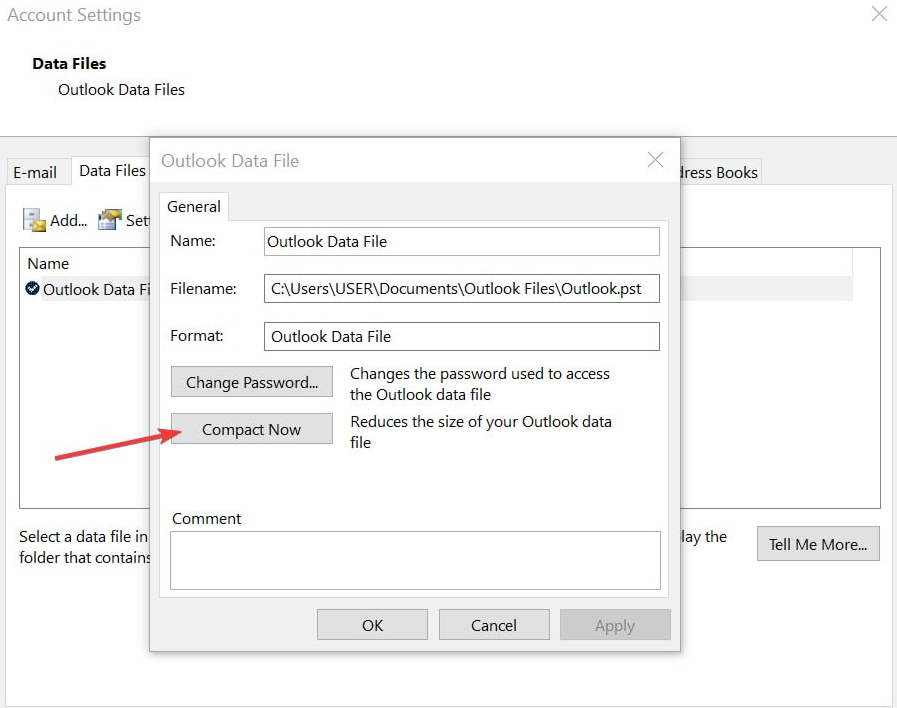Confirm with the OK button

[x=372, y=625]
